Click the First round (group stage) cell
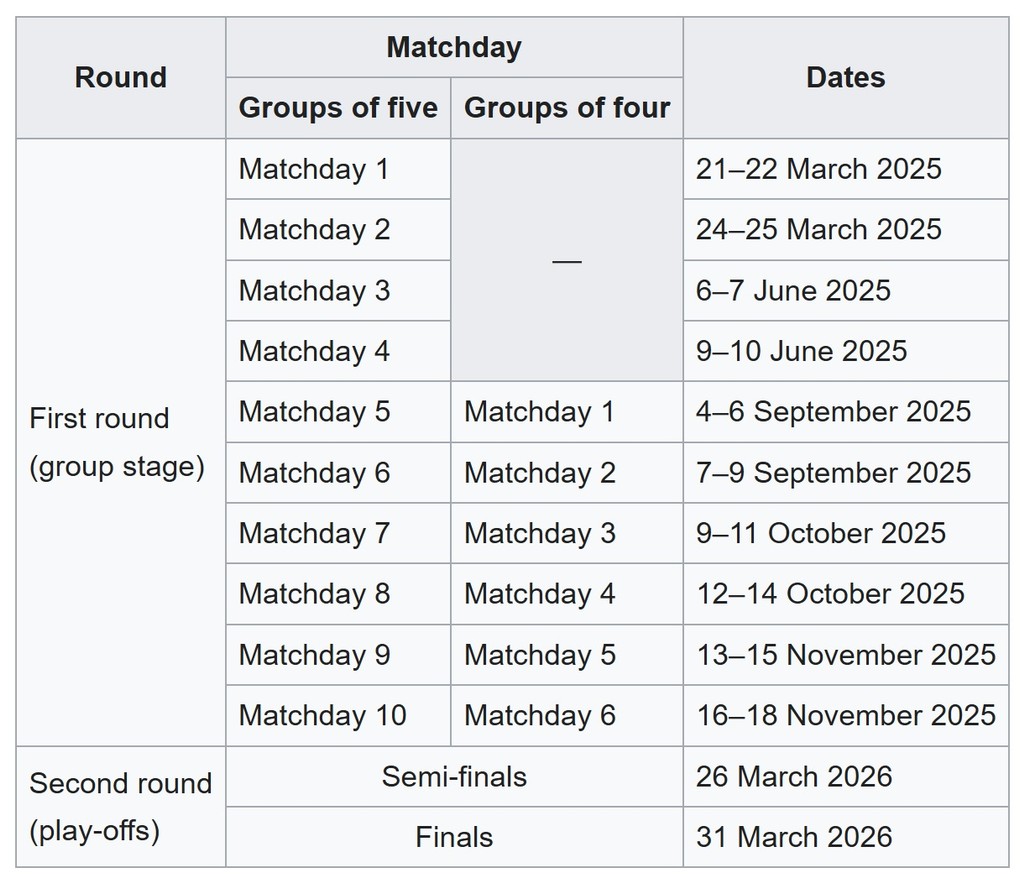This screenshot has height=884, width=1024. point(117,442)
